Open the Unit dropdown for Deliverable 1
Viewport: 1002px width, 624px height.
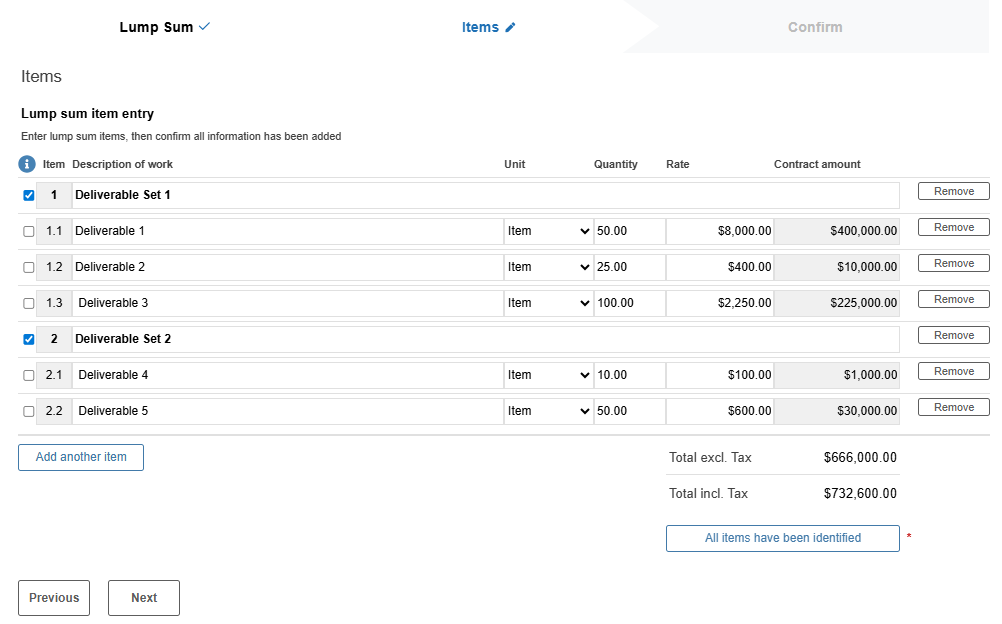[548, 231]
